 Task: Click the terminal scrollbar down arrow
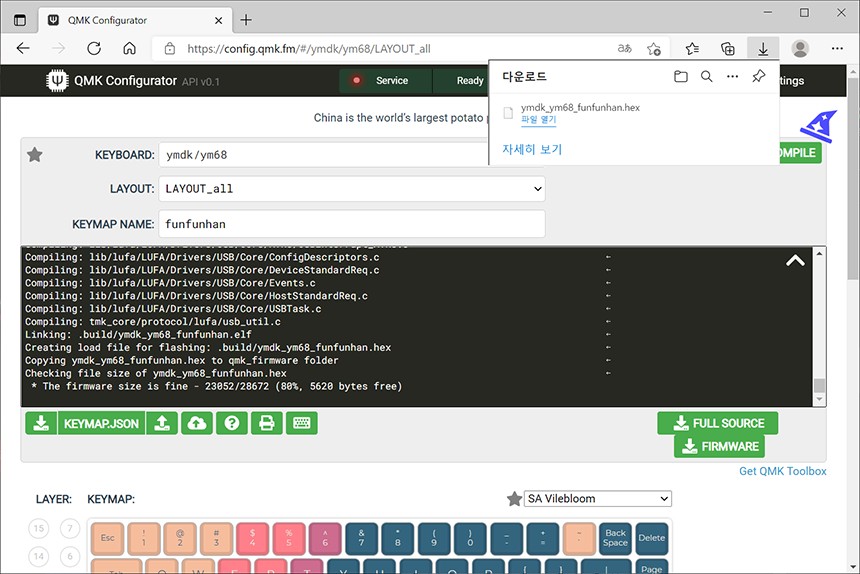[819, 400]
